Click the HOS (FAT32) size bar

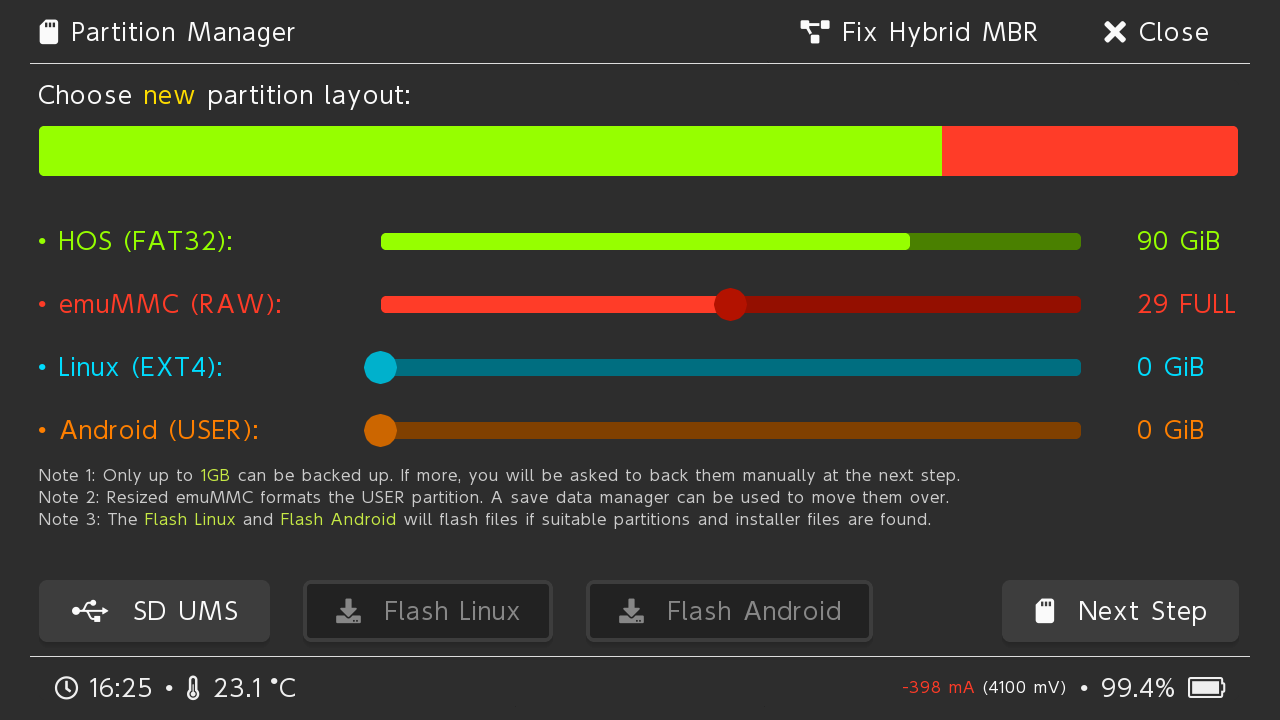730,241
